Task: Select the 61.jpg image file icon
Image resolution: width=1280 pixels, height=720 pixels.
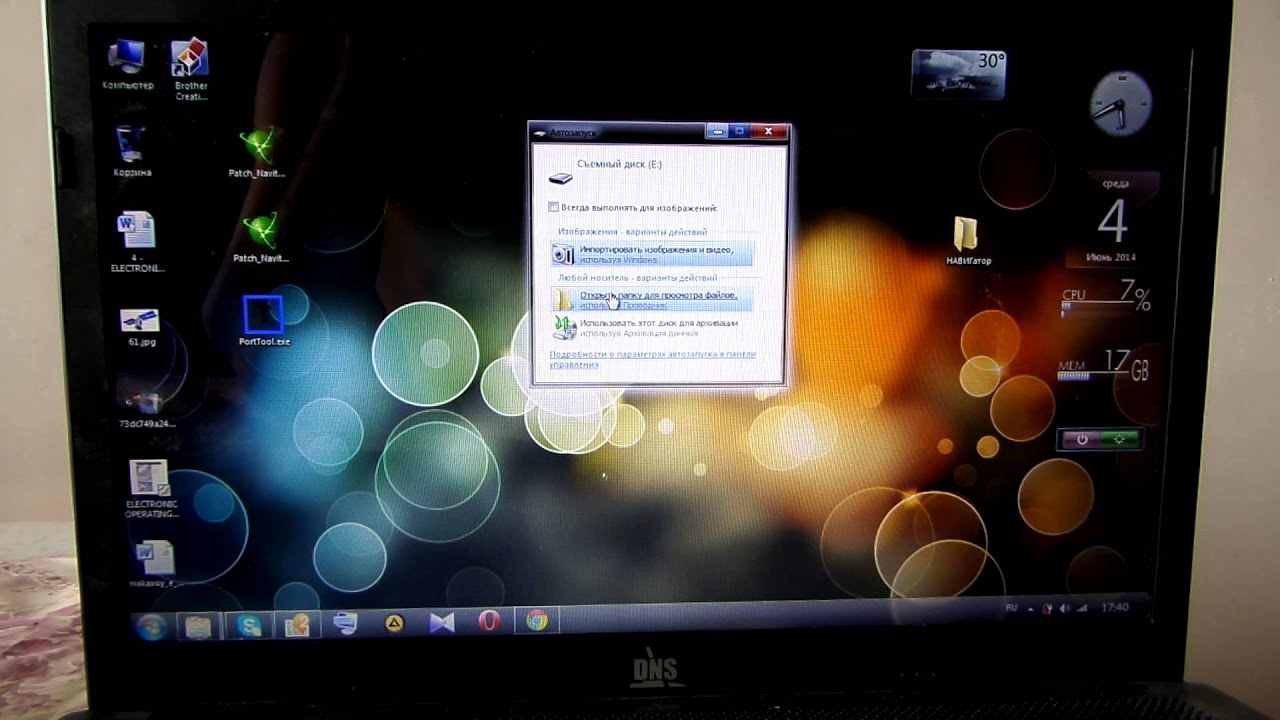Action: [x=141, y=327]
